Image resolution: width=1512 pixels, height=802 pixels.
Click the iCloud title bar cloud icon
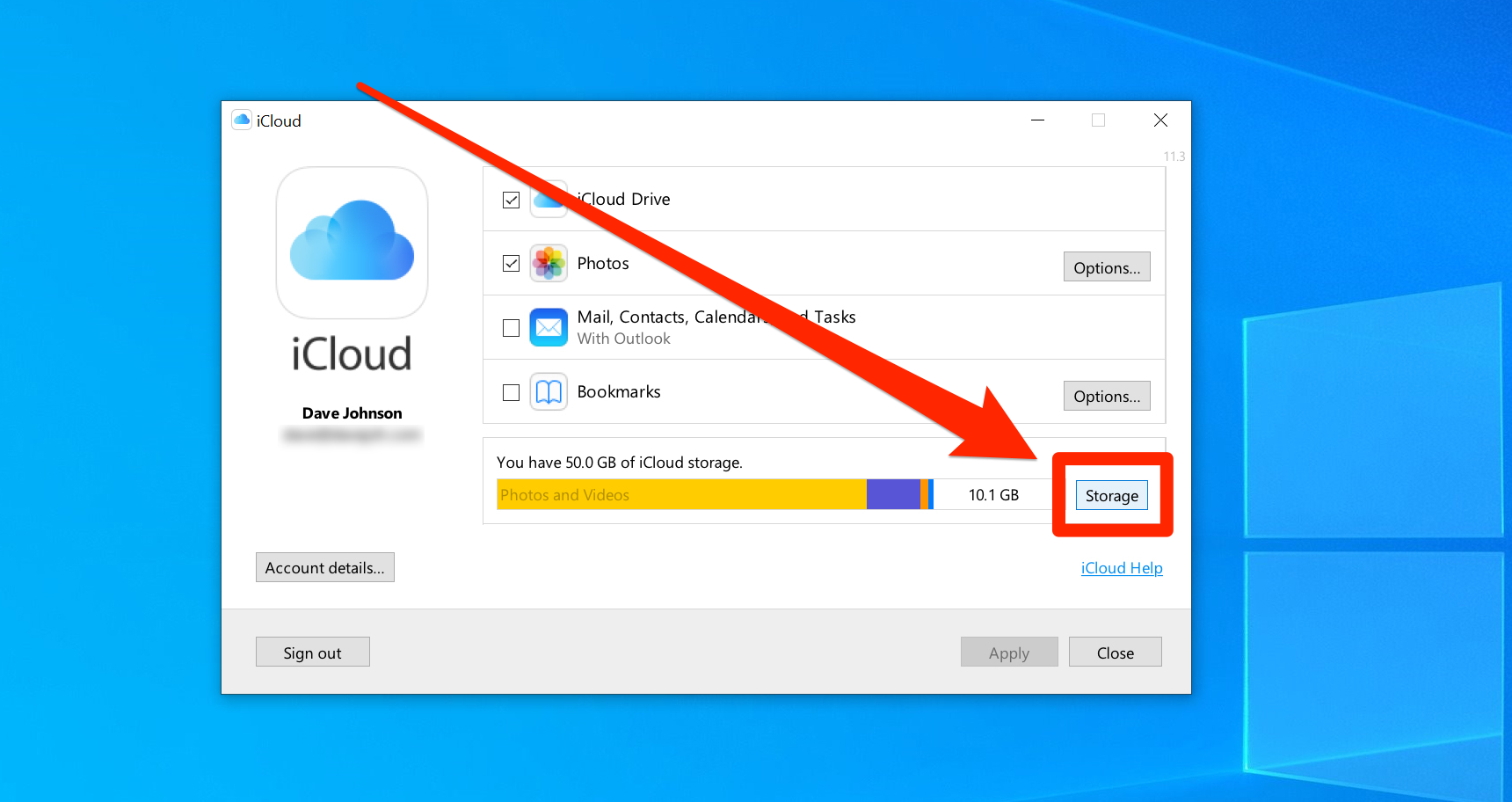[242, 120]
